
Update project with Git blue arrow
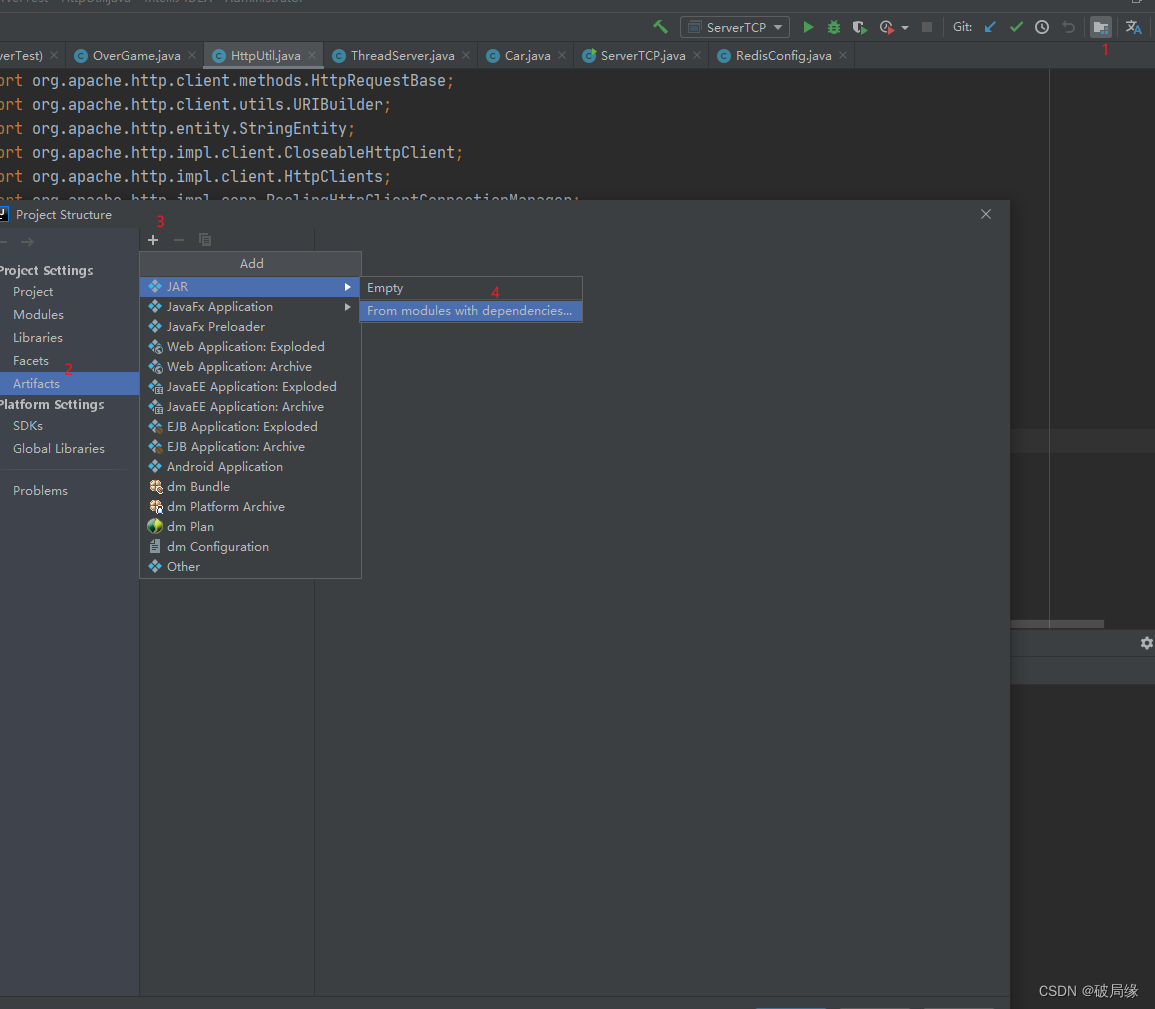click(x=990, y=27)
